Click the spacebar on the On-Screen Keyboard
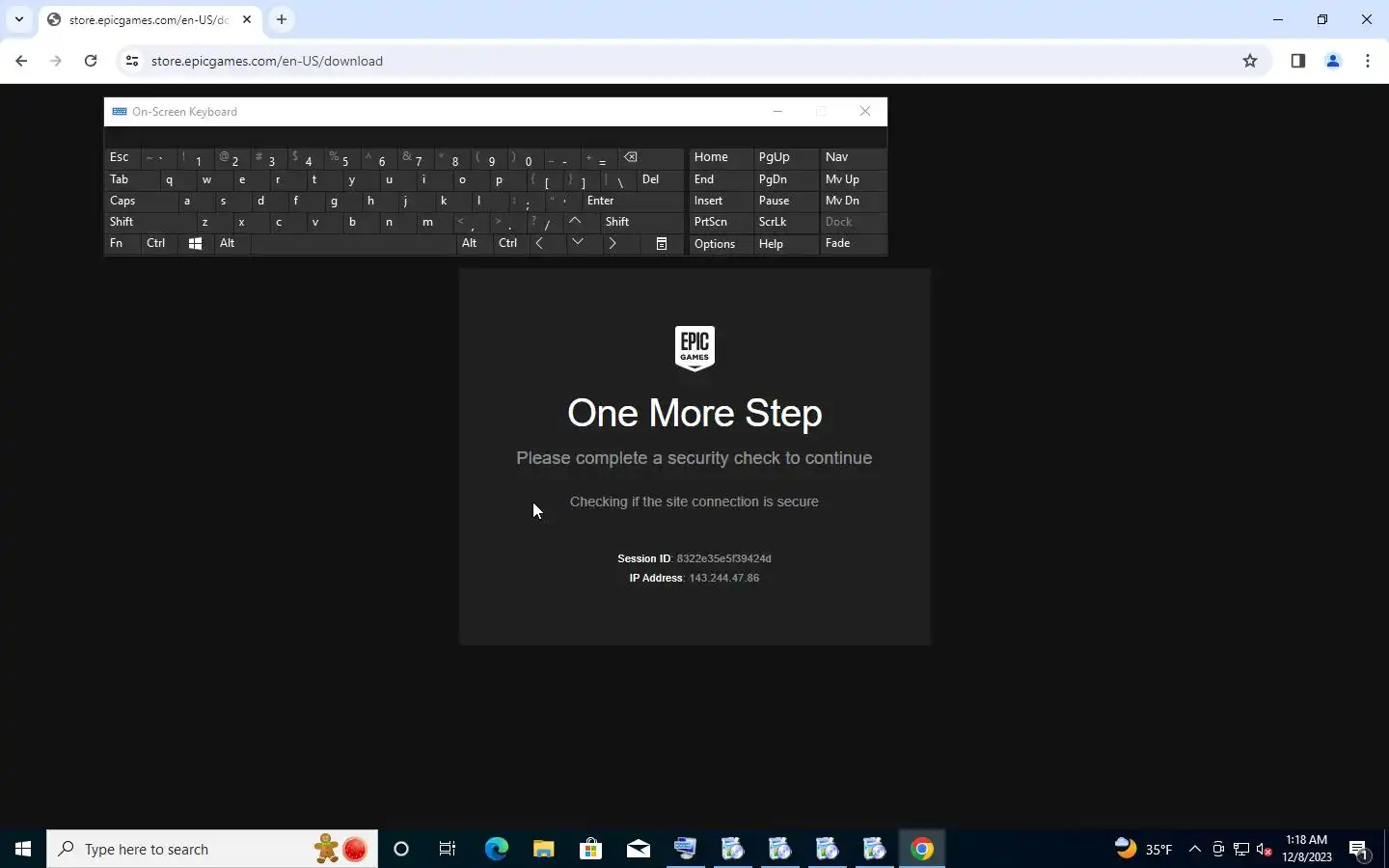Image resolution: width=1389 pixels, height=868 pixels. (352, 244)
